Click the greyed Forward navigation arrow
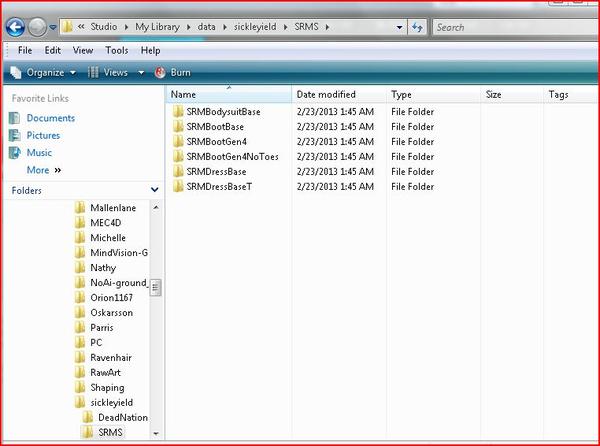 pos(38,27)
